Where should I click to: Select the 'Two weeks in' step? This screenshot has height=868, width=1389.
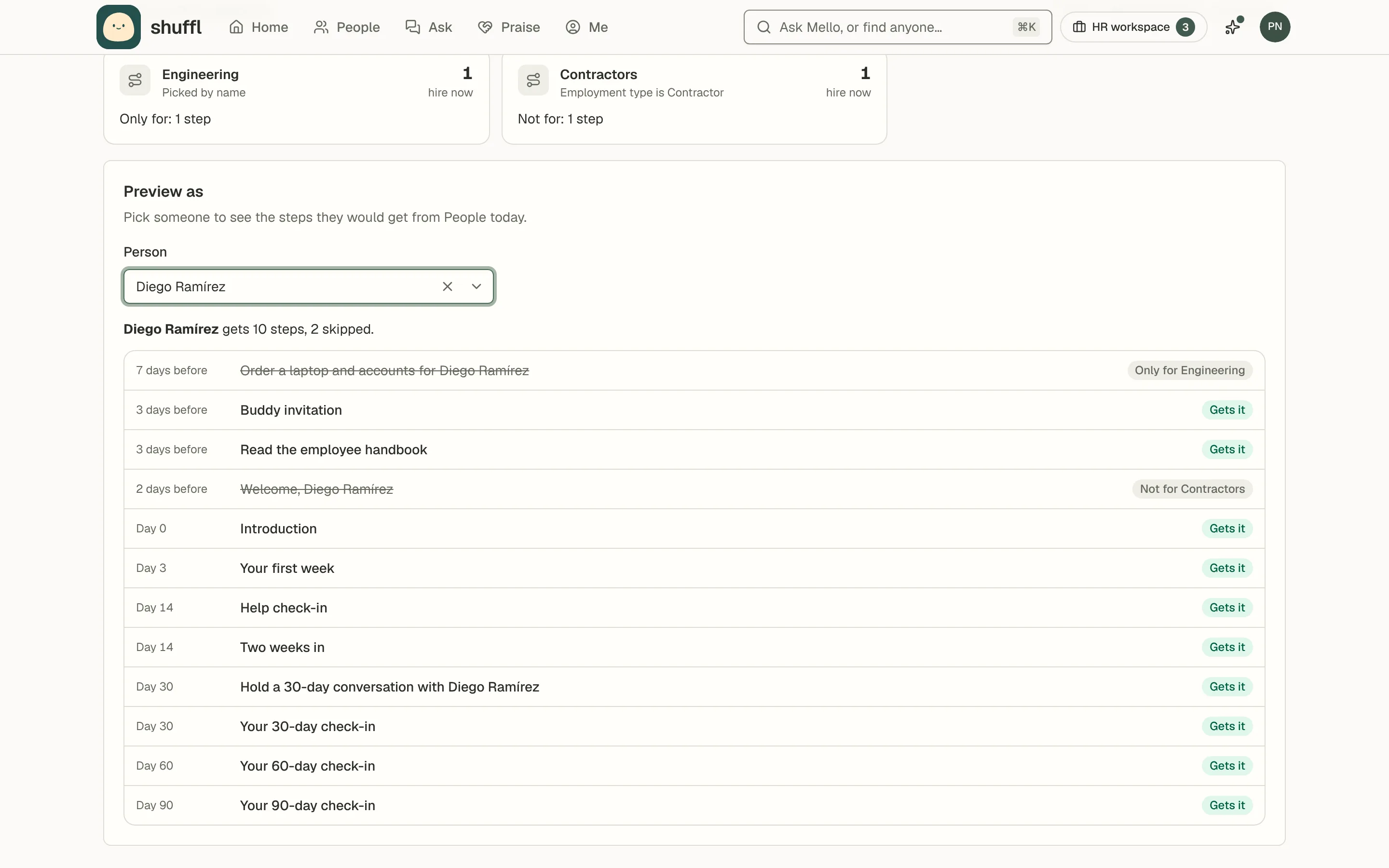694,647
